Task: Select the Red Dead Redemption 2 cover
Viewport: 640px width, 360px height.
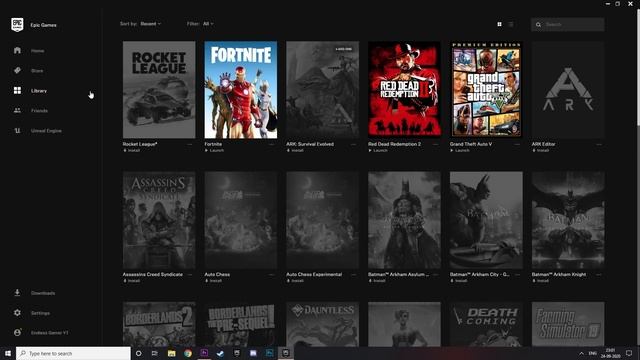Action: click(404, 89)
